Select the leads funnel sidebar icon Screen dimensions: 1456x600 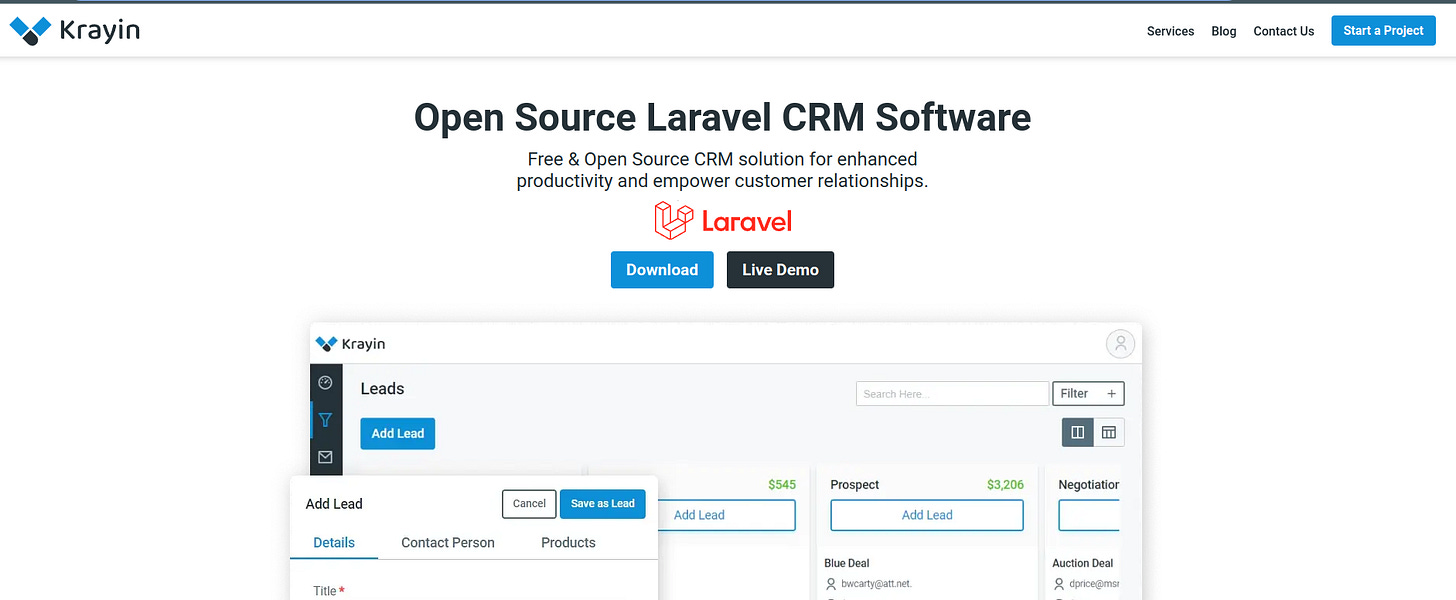325,420
